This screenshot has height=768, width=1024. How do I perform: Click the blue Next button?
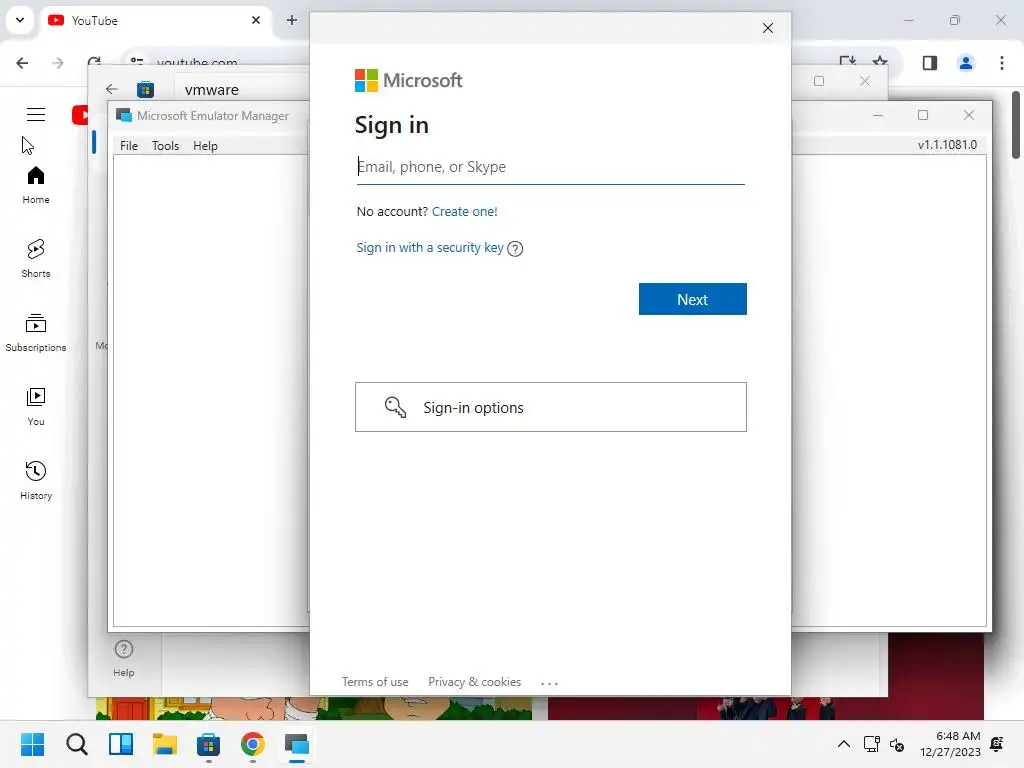(x=692, y=299)
